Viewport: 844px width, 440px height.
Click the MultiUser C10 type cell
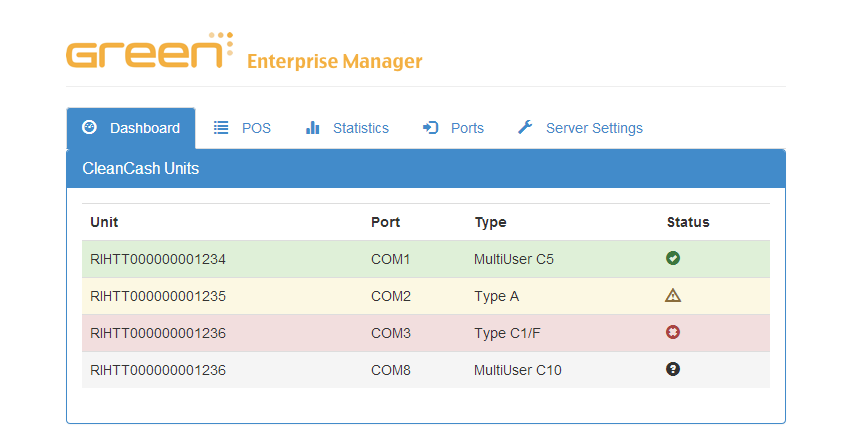(518, 371)
